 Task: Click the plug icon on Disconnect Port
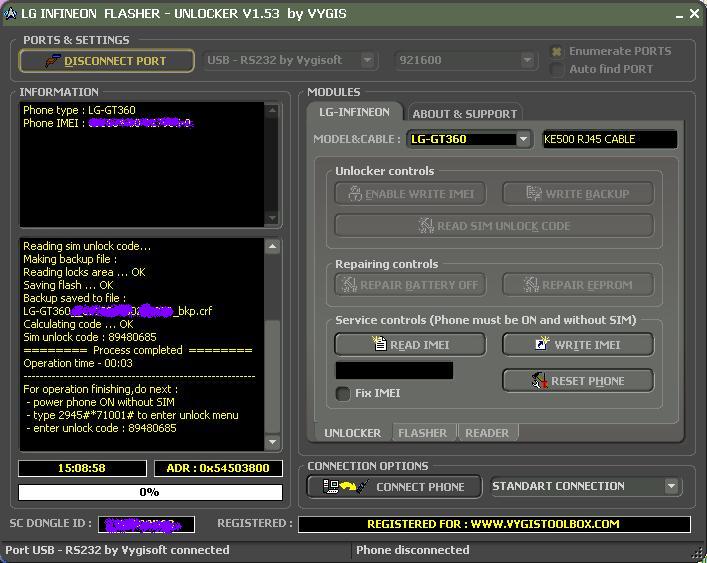tap(52, 61)
